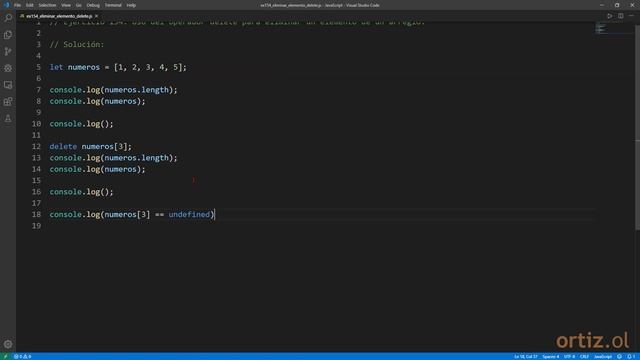
Task: Click 'console.log();' on line 16
Action: point(82,191)
